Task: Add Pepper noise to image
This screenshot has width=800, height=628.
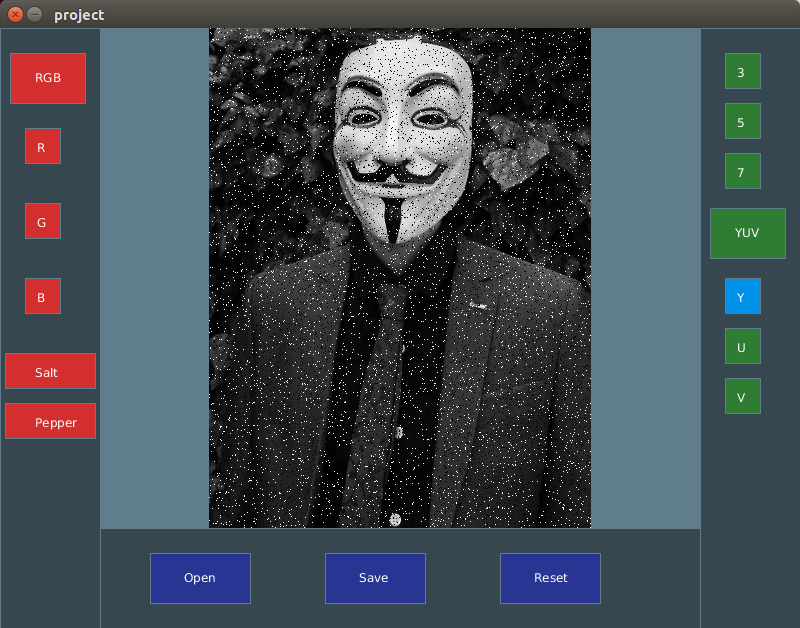Action: 51,421
